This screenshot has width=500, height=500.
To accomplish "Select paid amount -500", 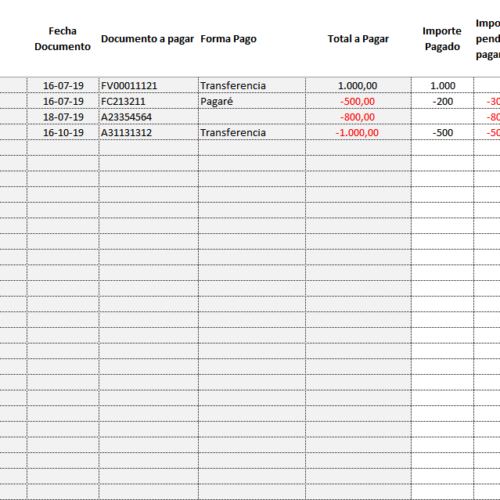I will [443, 132].
